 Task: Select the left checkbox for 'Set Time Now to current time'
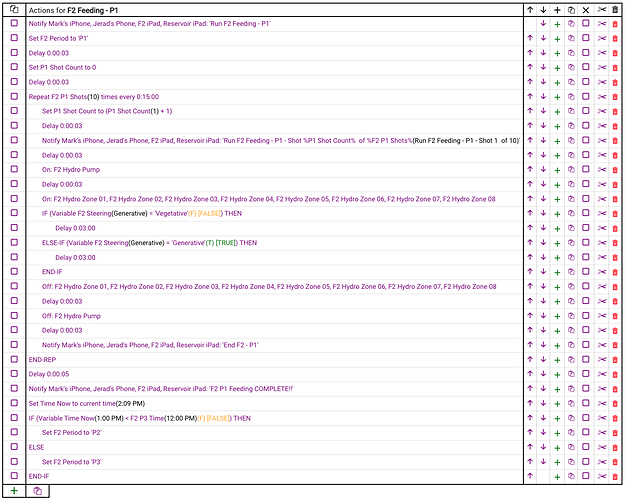pyautogui.click(x=14, y=403)
